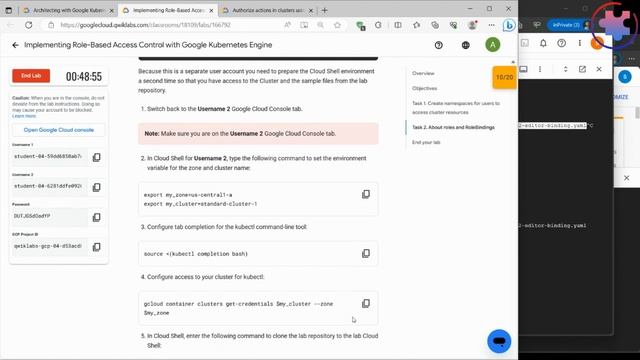Open the green A account avatar
Viewport: 640px width, 360px height.
(x=493, y=45)
